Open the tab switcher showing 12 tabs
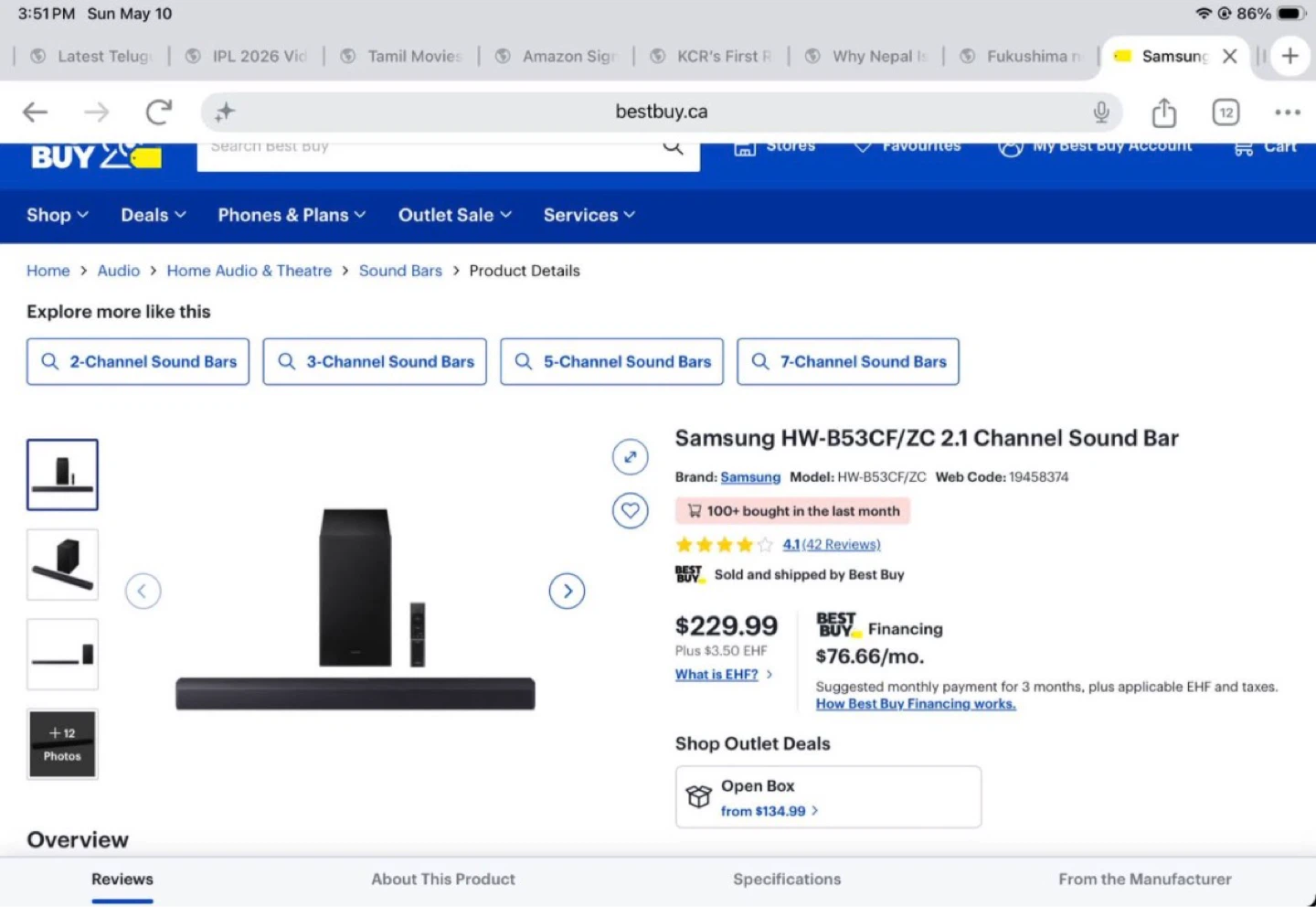The image size is (1316, 907). 1226,112
